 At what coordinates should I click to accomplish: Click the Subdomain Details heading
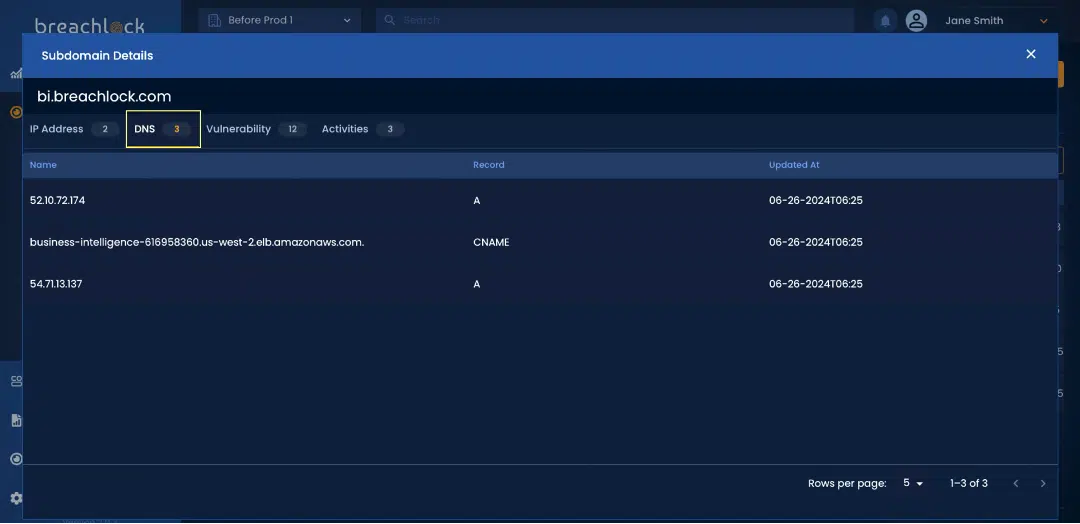point(97,55)
